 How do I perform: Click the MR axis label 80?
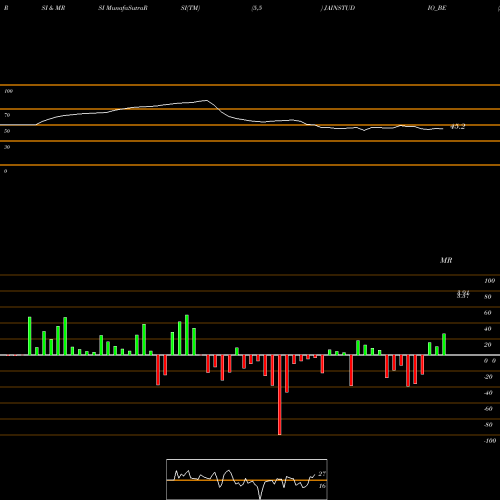pyautogui.click(x=488, y=297)
